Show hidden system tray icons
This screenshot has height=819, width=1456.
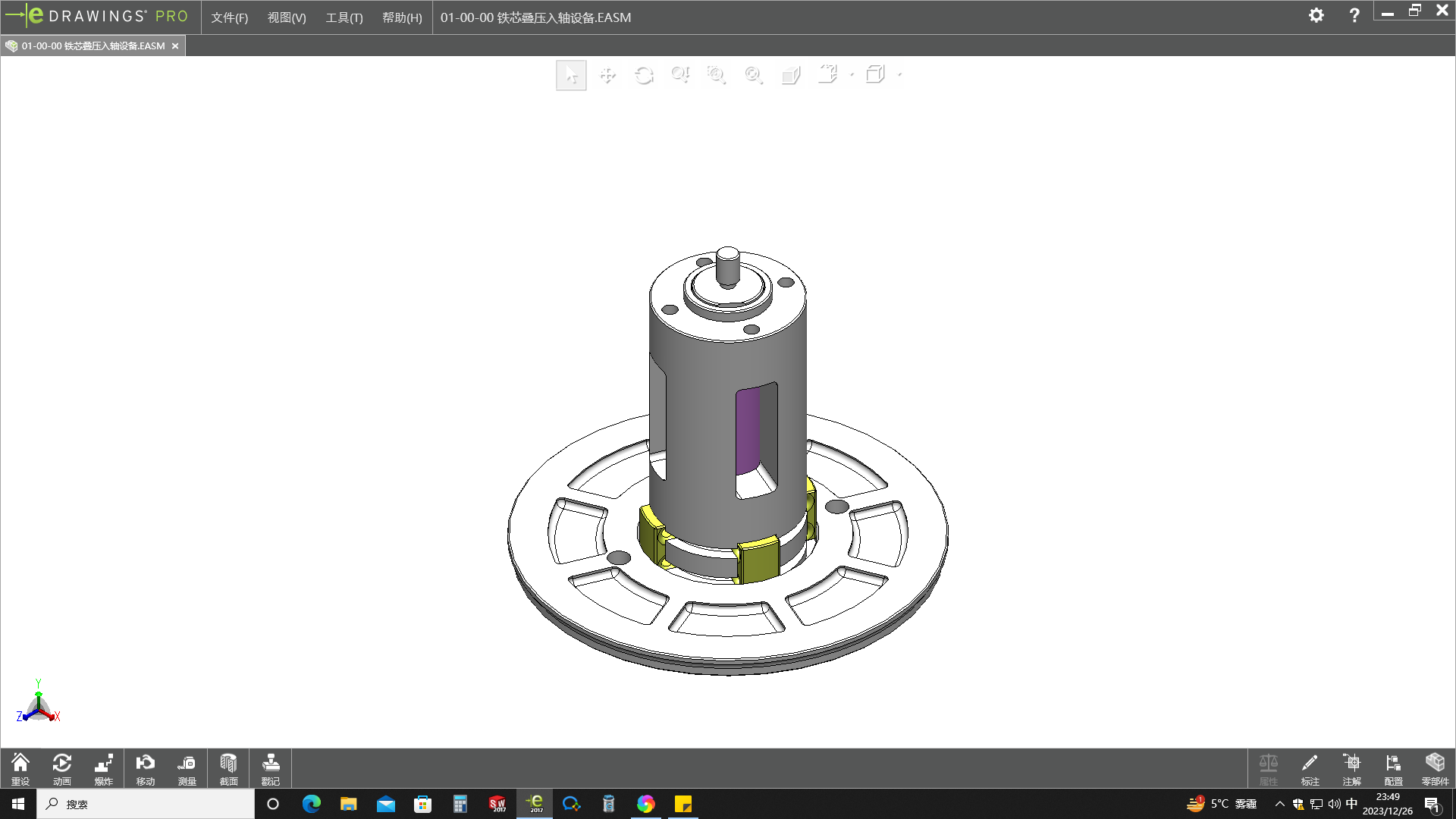pos(1280,804)
